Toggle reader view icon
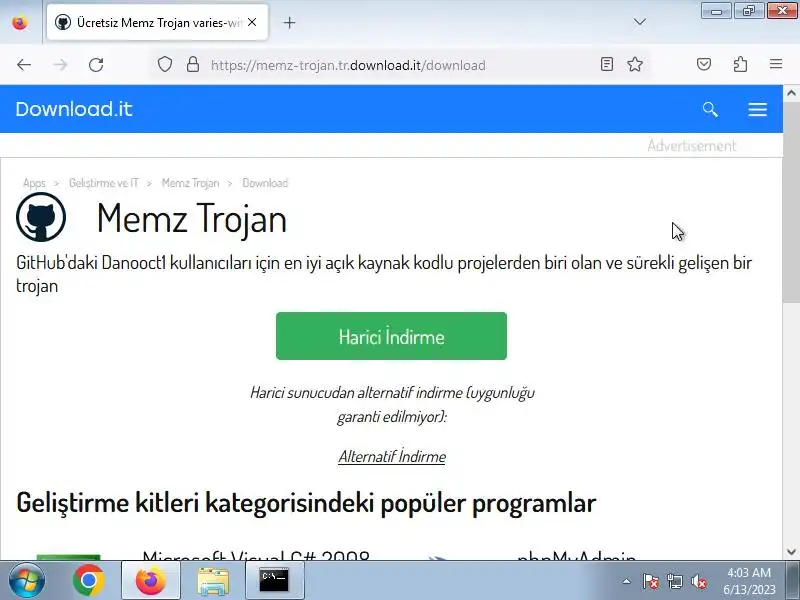The width and height of the screenshot is (800, 600). [x=607, y=64]
